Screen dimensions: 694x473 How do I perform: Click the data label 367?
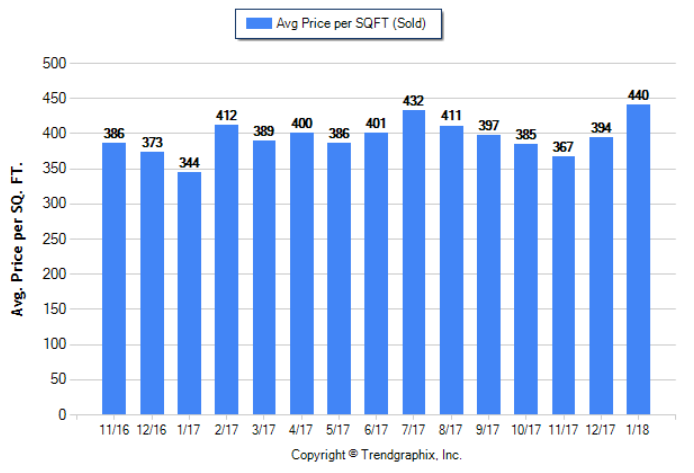563,147
